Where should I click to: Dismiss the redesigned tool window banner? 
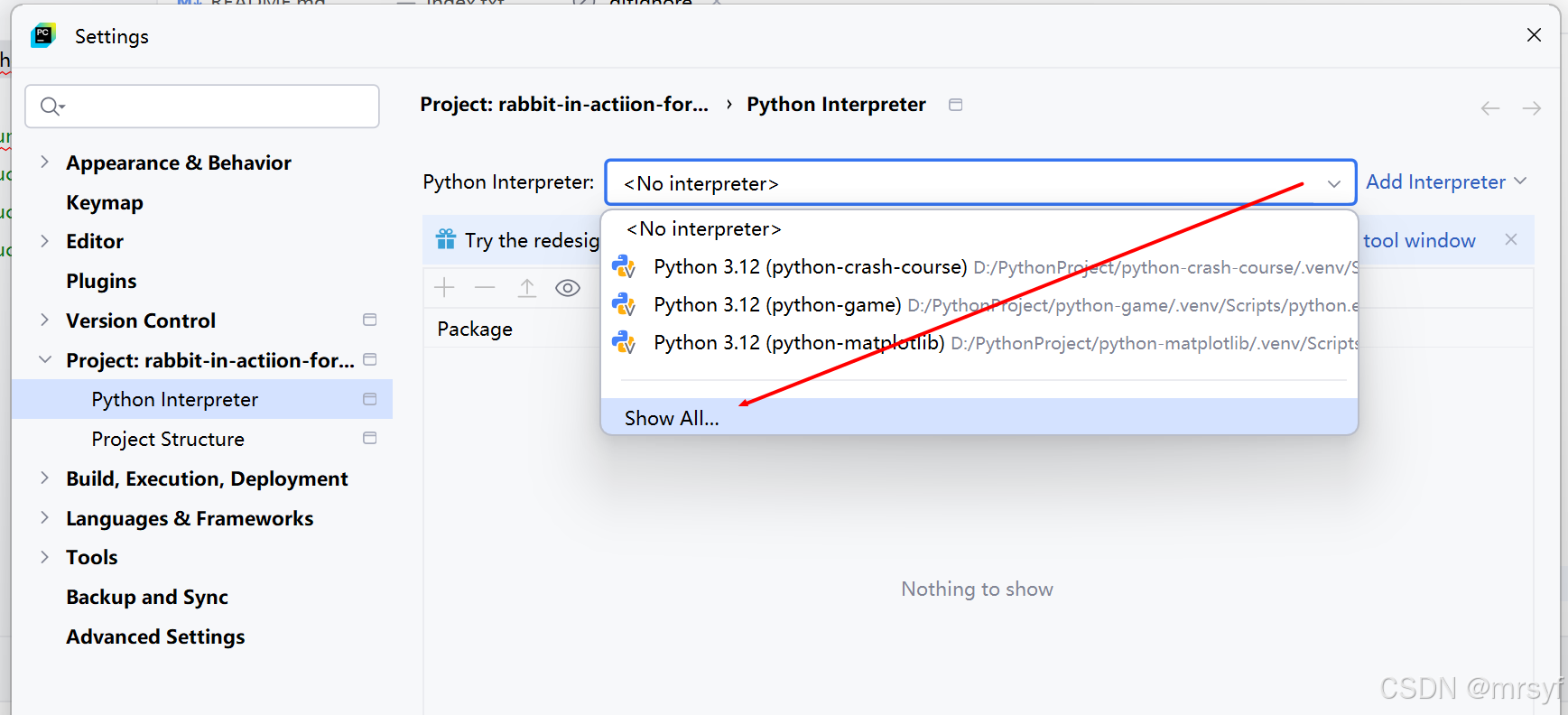pos(1511,239)
